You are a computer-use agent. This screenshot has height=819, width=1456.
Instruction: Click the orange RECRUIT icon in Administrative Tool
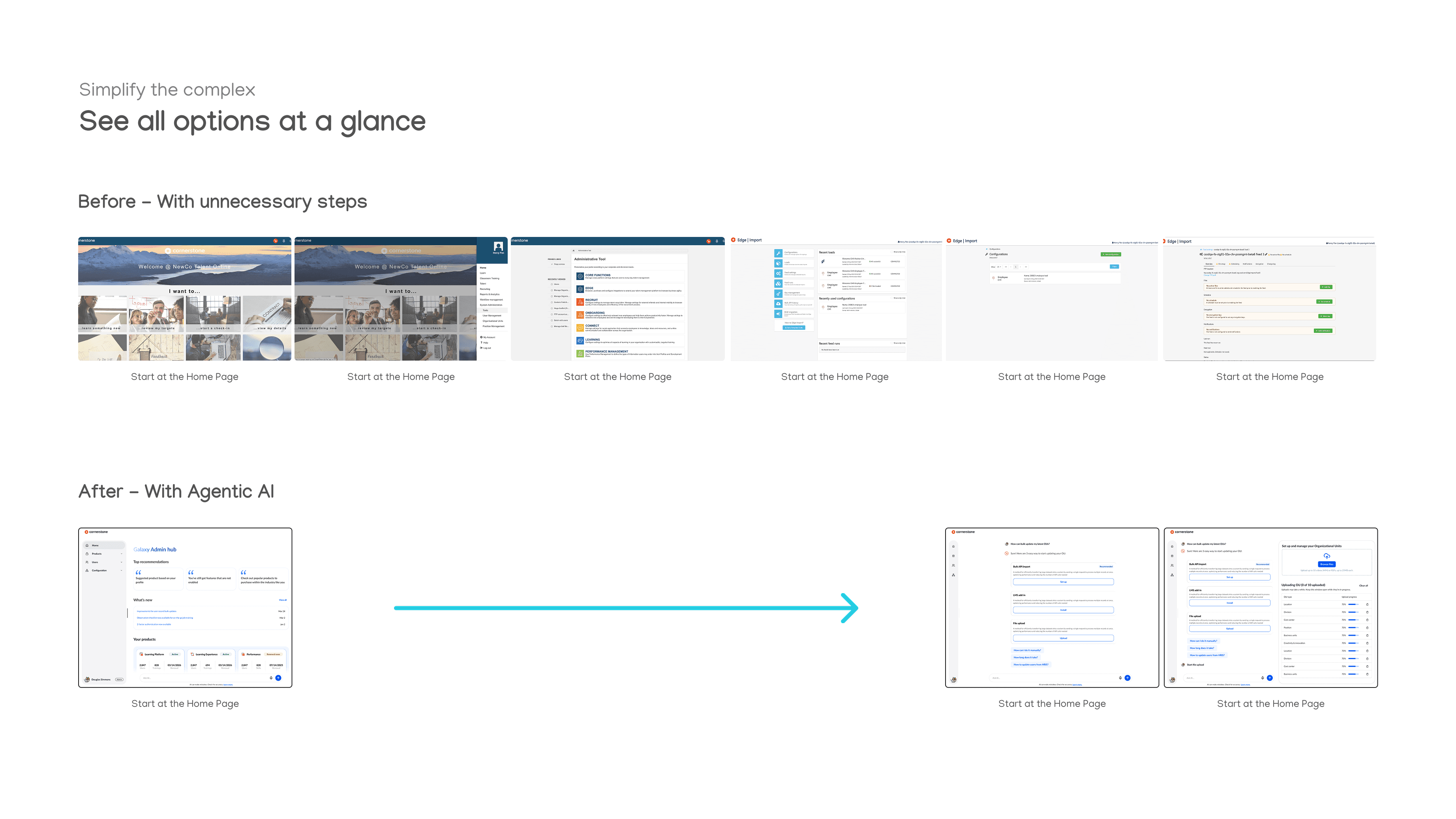pos(580,301)
